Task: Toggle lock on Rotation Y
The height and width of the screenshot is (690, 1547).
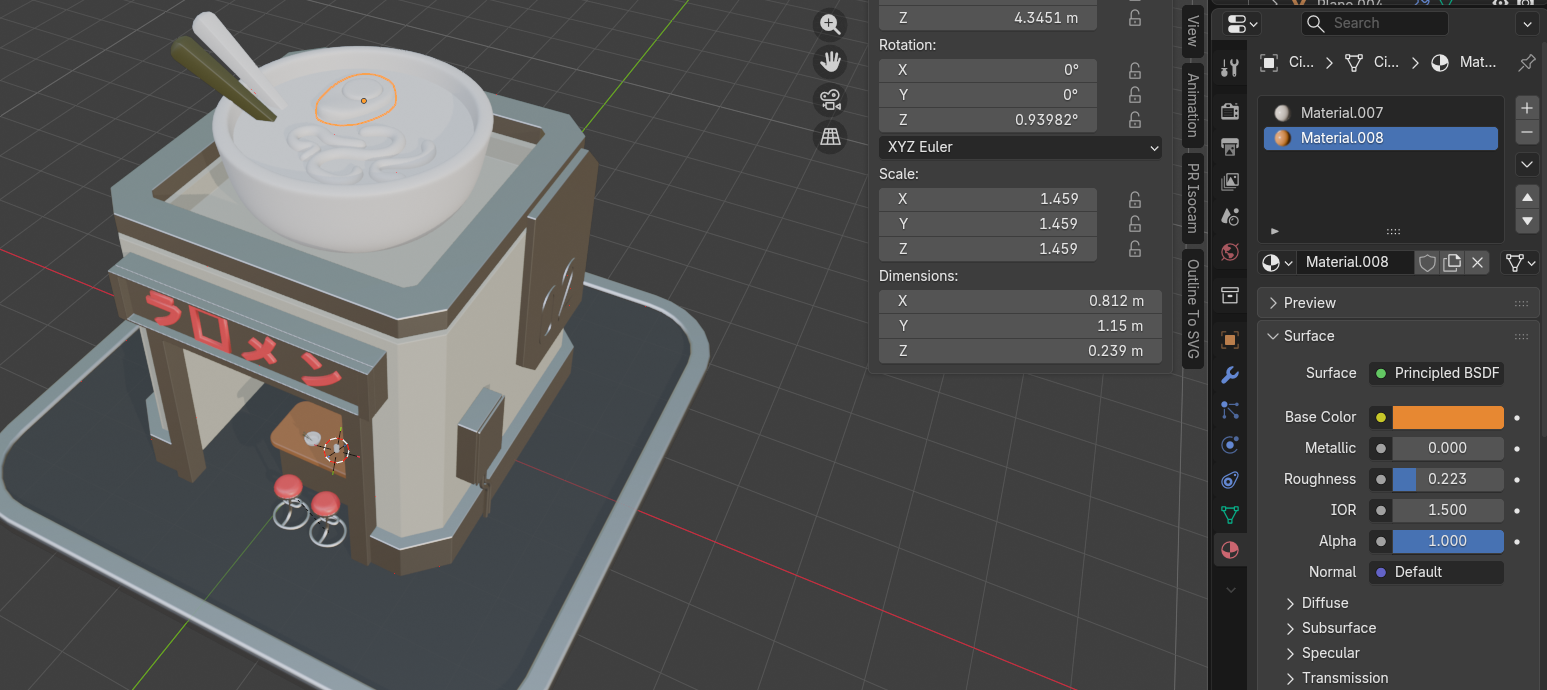Action: pyautogui.click(x=1135, y=96)
